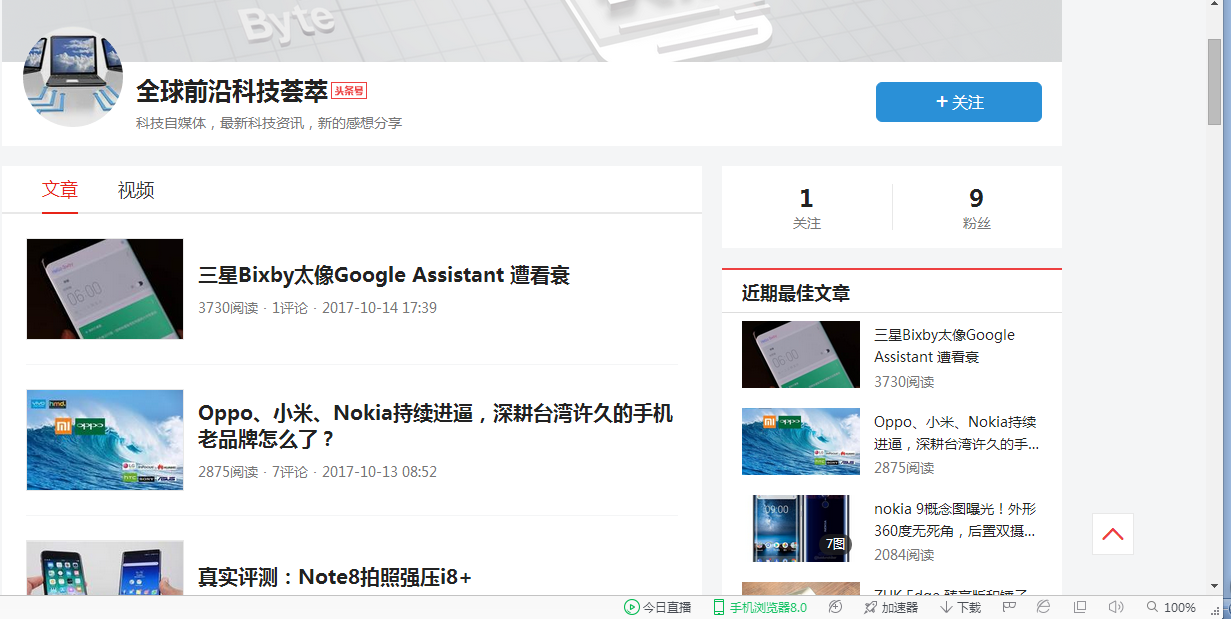
Task: Click sidebar ocean wave thumbnail
Action: [801, 441]
